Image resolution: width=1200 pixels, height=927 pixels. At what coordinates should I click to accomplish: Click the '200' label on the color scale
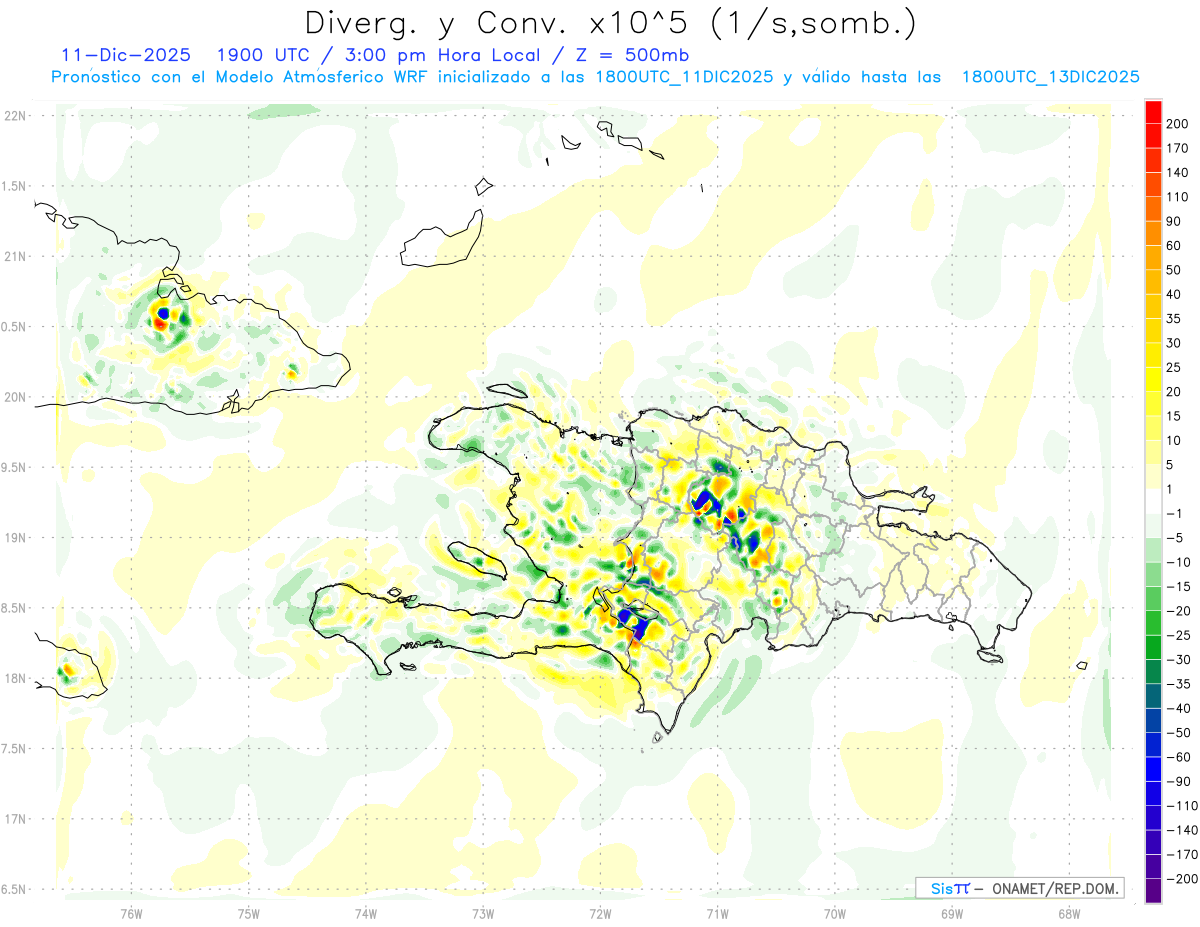1180,124
